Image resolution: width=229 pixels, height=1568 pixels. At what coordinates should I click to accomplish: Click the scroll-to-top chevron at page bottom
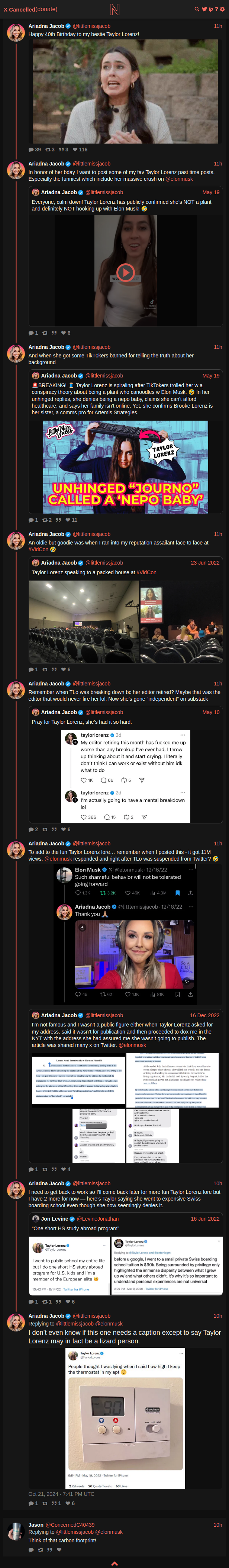click(x=115, y=1563)
